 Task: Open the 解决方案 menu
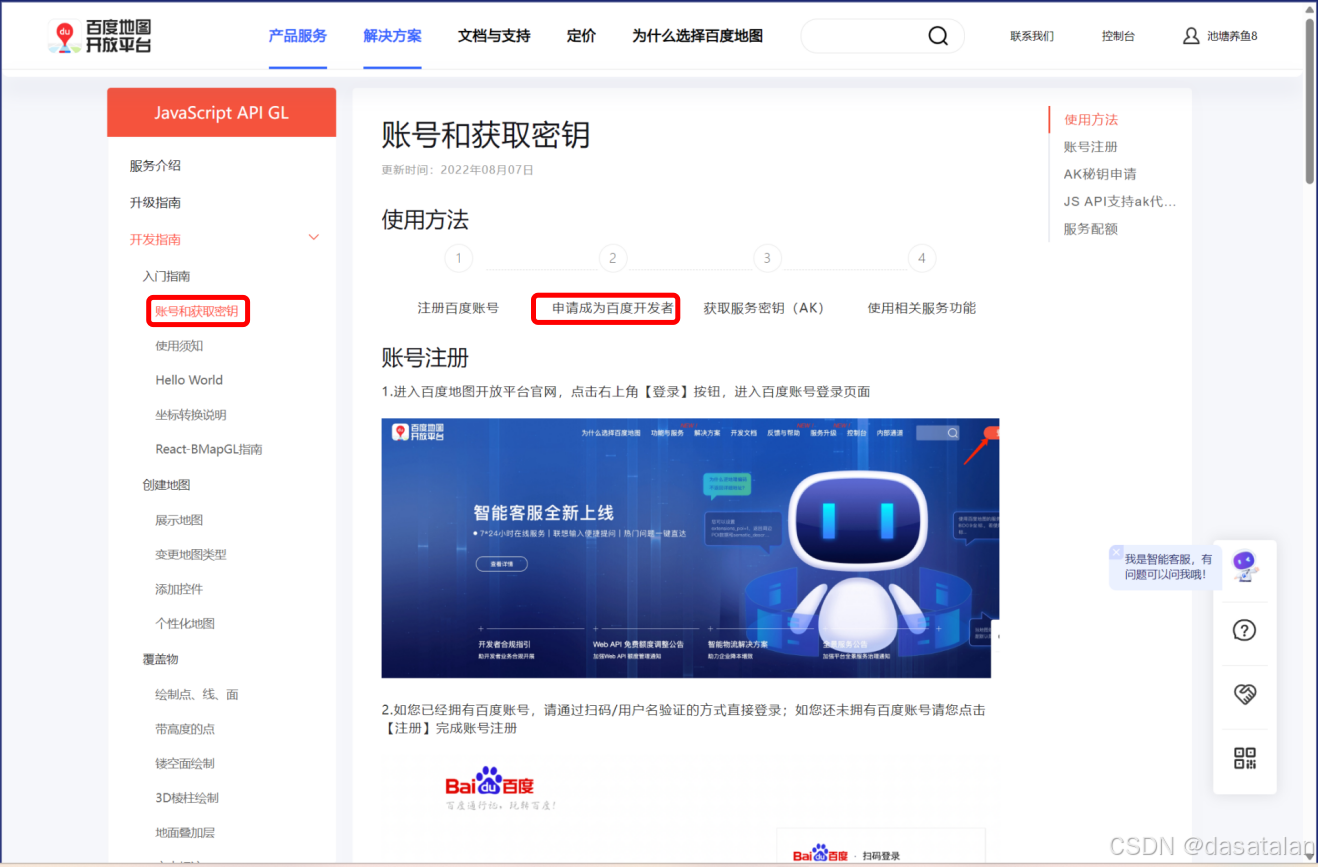392,36
